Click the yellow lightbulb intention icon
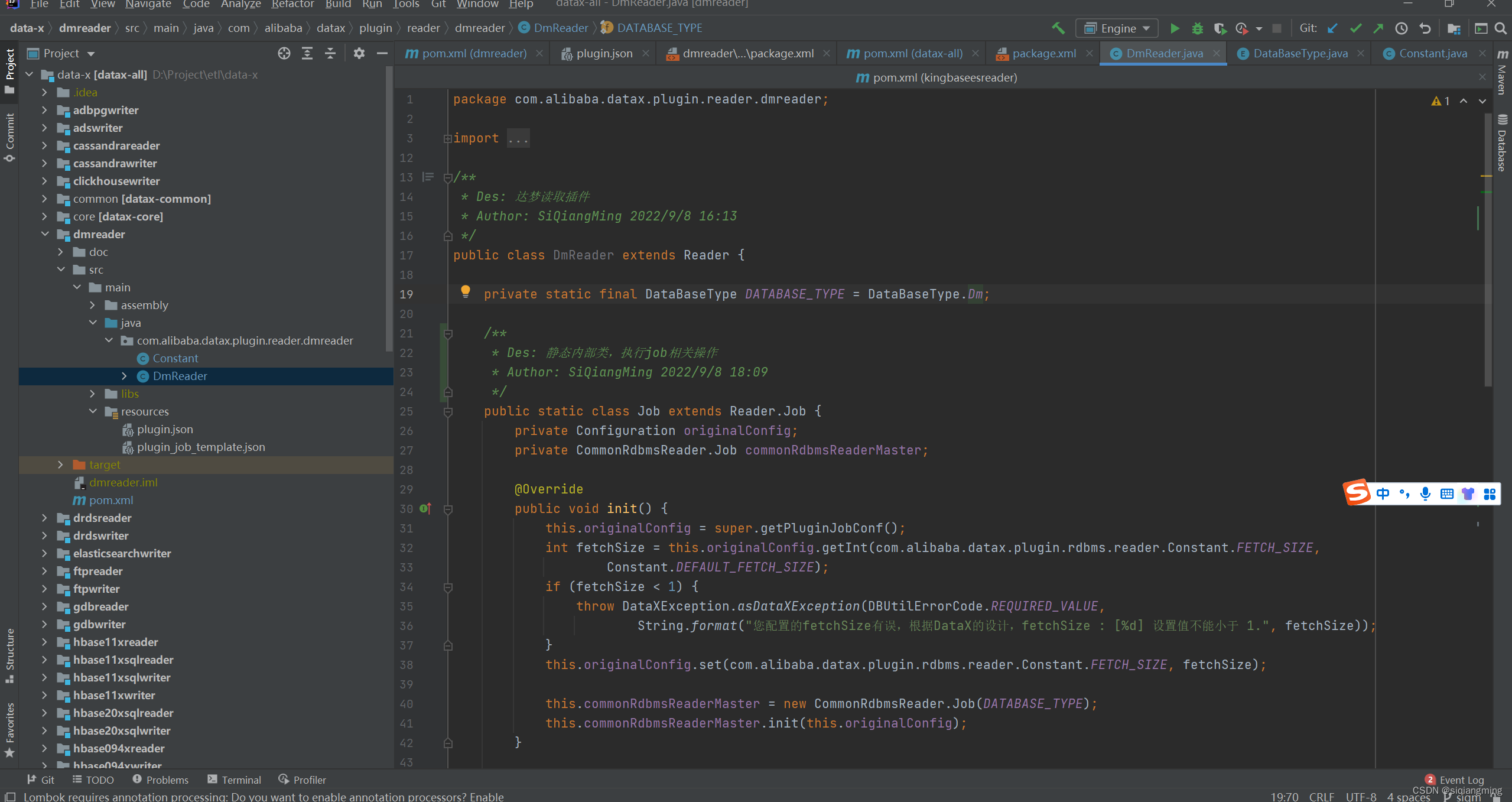 tap(466, 291)
